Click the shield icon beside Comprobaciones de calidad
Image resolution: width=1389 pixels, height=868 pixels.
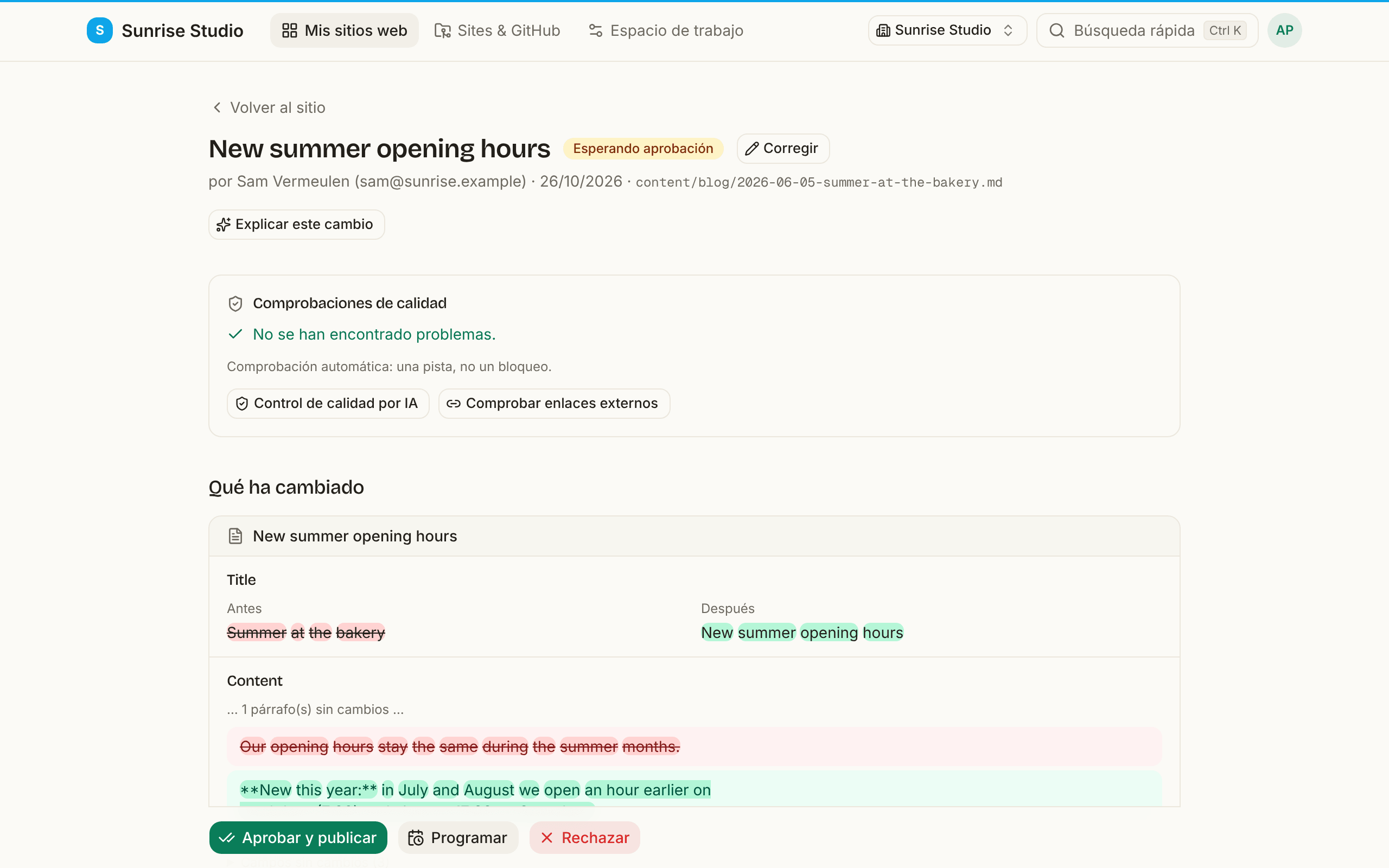click(x=235, y=304)
